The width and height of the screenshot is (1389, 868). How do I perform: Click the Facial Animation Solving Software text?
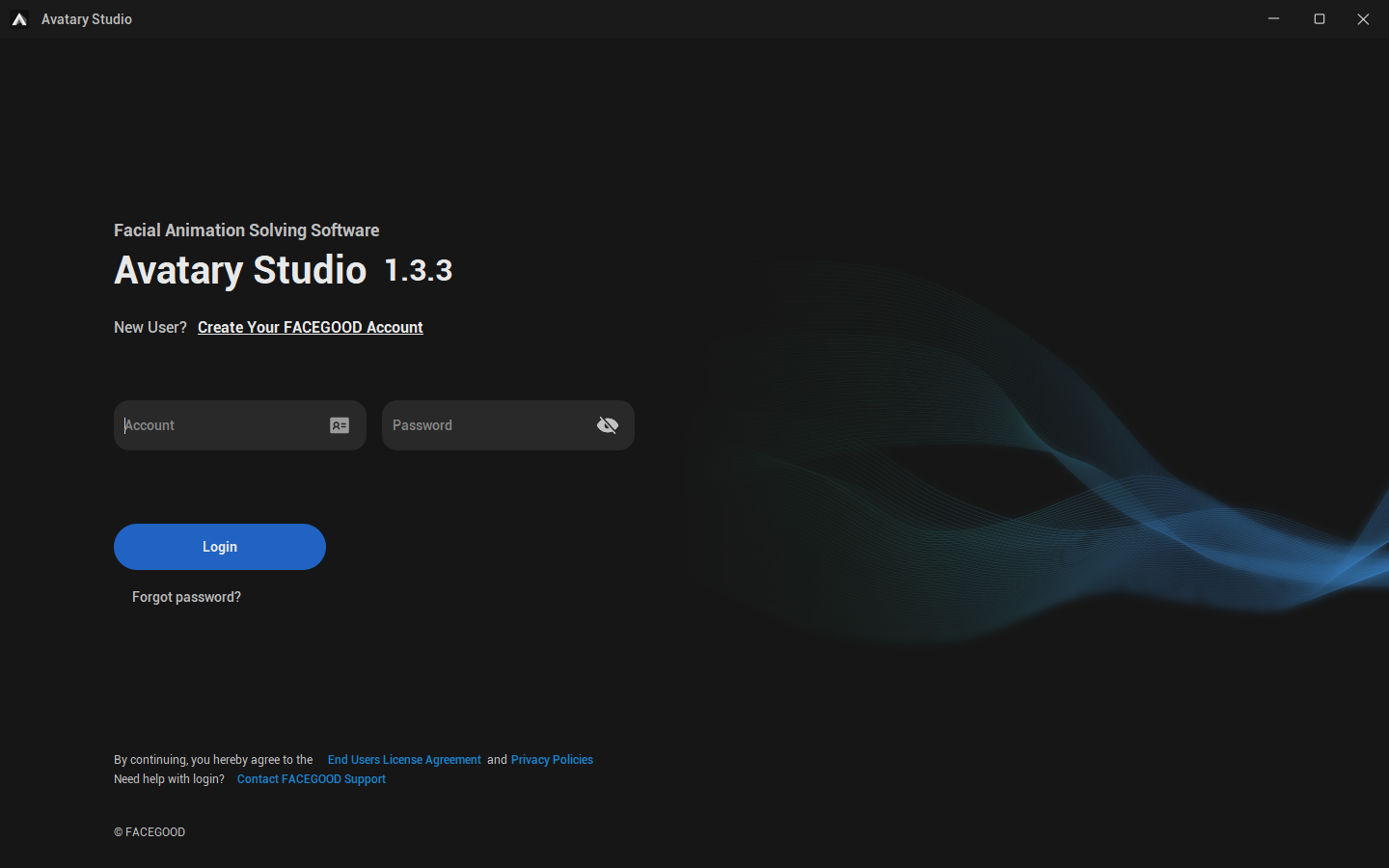coord(246,231)
